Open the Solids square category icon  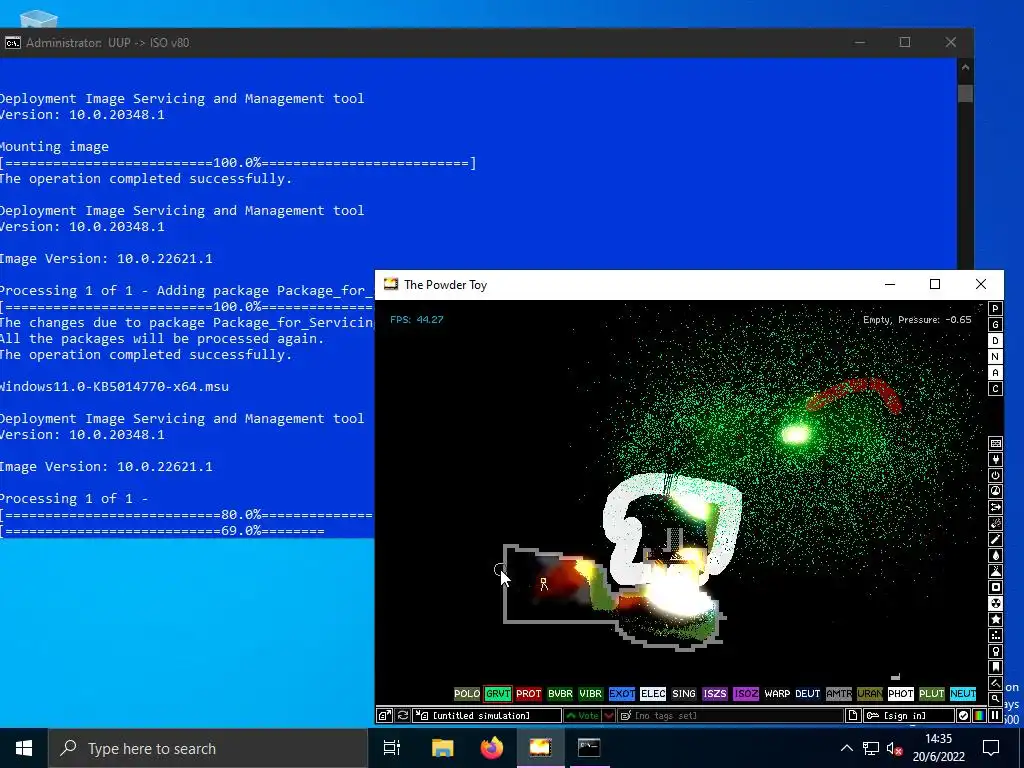(995, 587)
